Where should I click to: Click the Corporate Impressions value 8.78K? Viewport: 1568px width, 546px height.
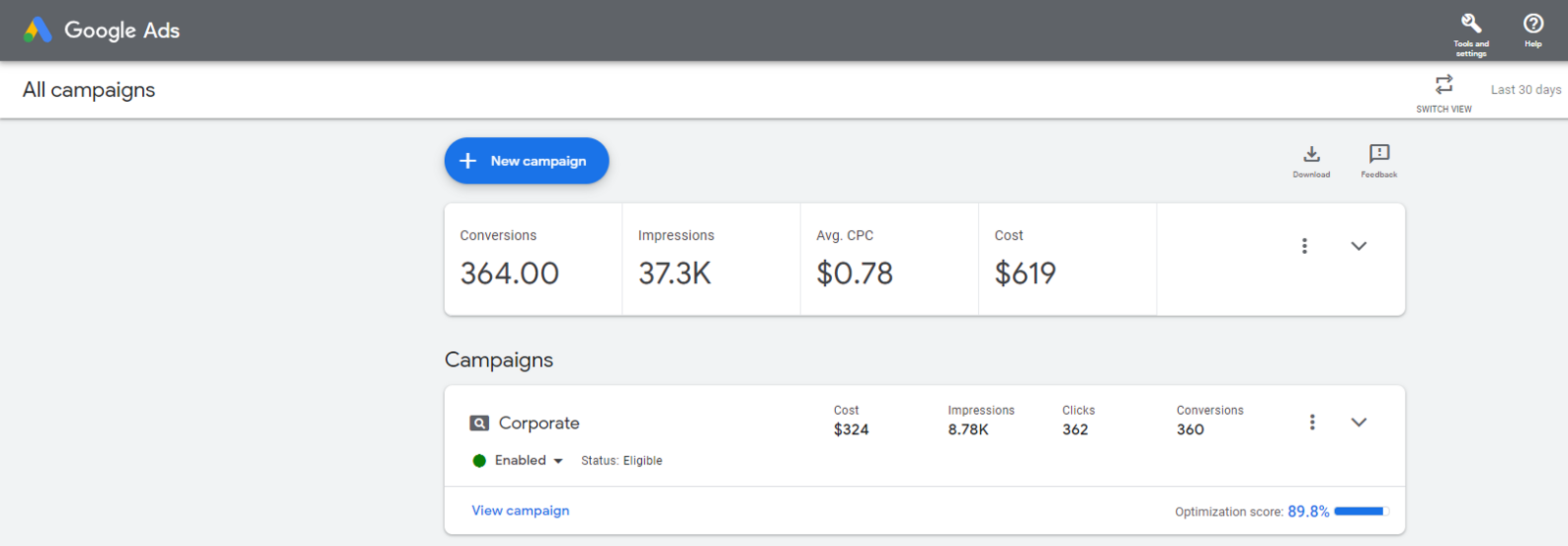point(968,429)
